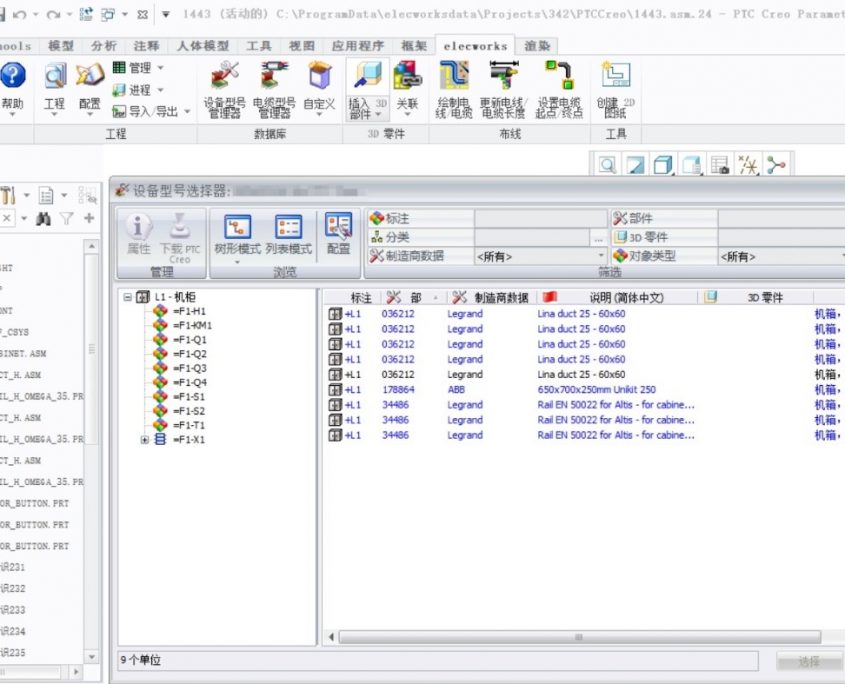
Task: Click the list show icon in model tree
Action: 46,195
